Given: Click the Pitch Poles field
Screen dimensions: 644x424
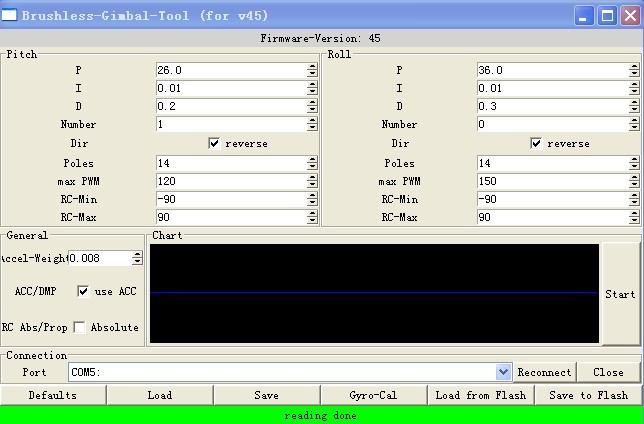Looking at the screenshot, I should [x=231, y=163].
